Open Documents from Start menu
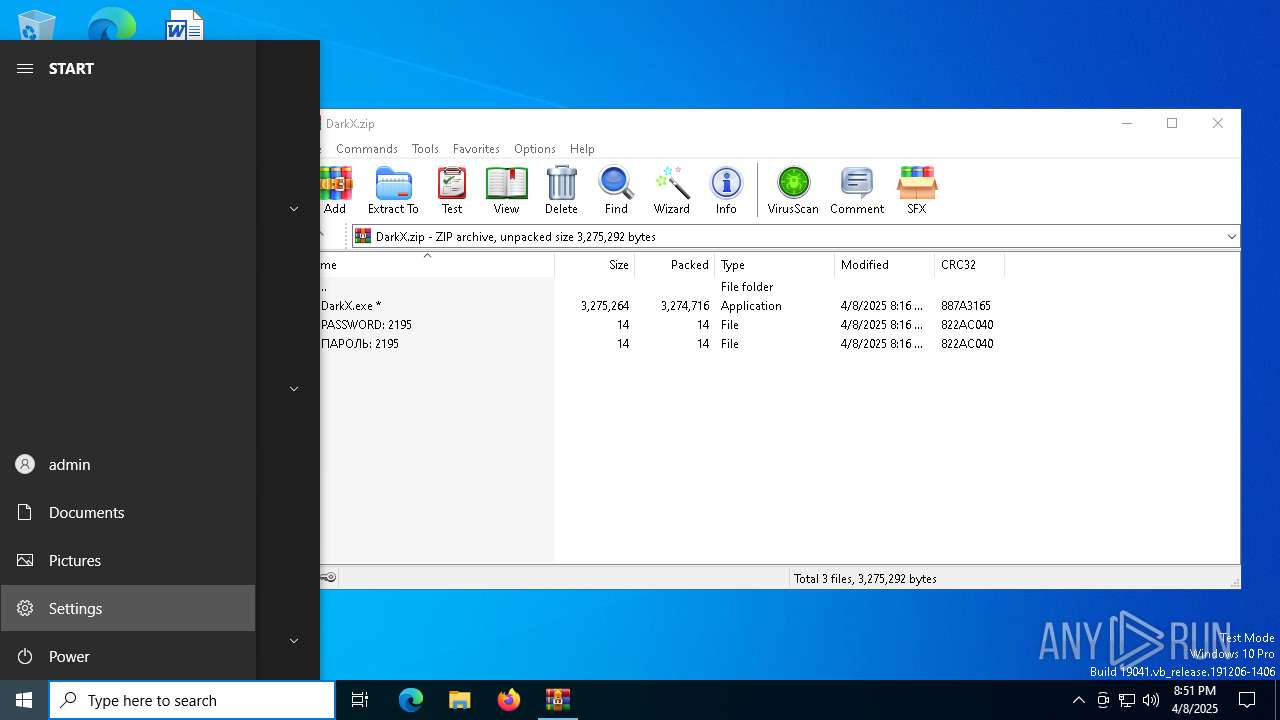 128,512
